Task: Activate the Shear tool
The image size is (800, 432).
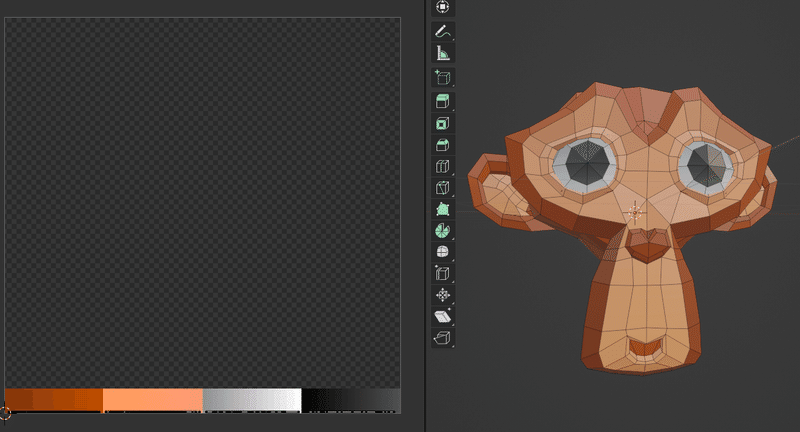Action: [442, 316]
